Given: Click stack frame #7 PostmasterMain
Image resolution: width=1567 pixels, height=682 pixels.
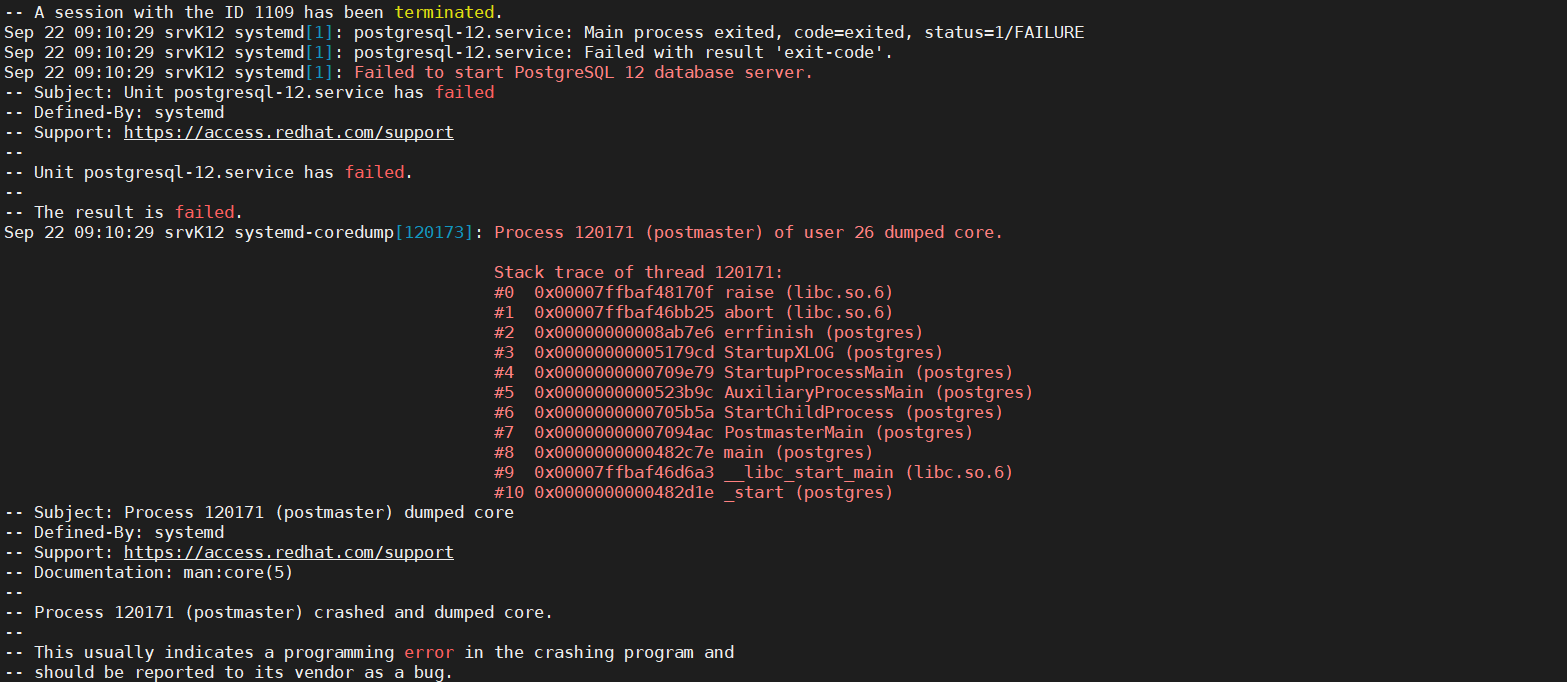Looking at the screenshot, I should coord(733,432).
